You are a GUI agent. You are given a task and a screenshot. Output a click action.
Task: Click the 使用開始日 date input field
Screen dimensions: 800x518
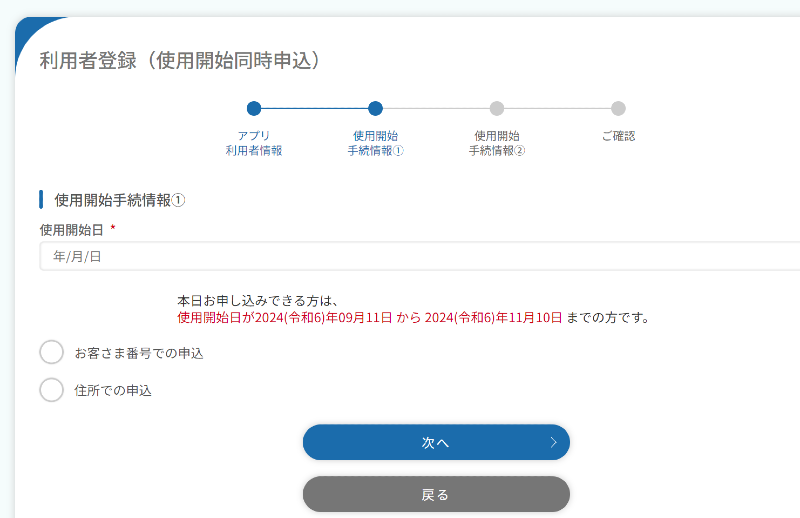tap(419, 256)
